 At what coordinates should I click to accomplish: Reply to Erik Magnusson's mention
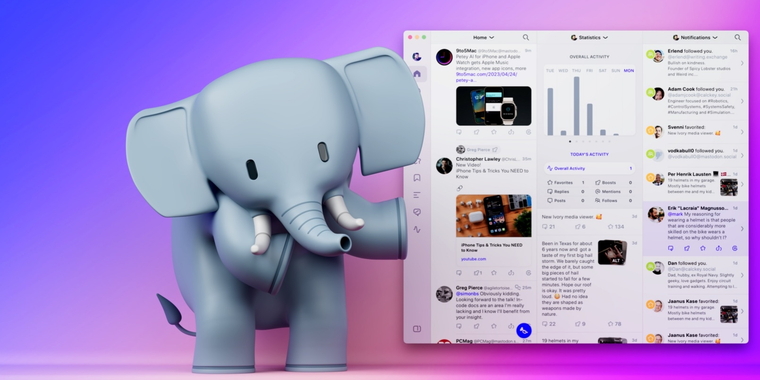671,248
